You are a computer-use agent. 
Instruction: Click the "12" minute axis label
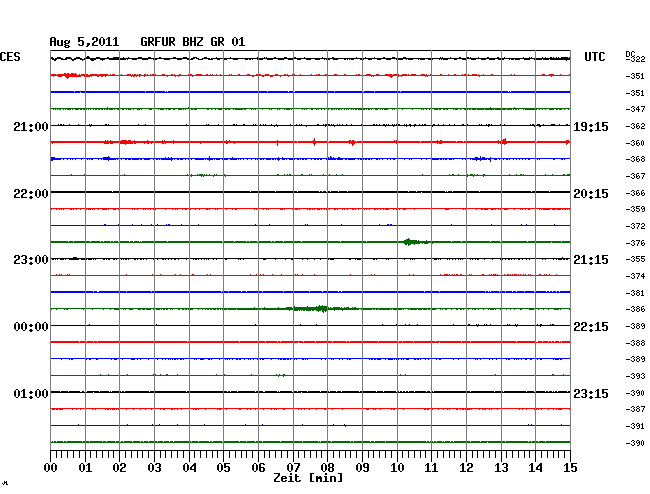click(466, 468)
